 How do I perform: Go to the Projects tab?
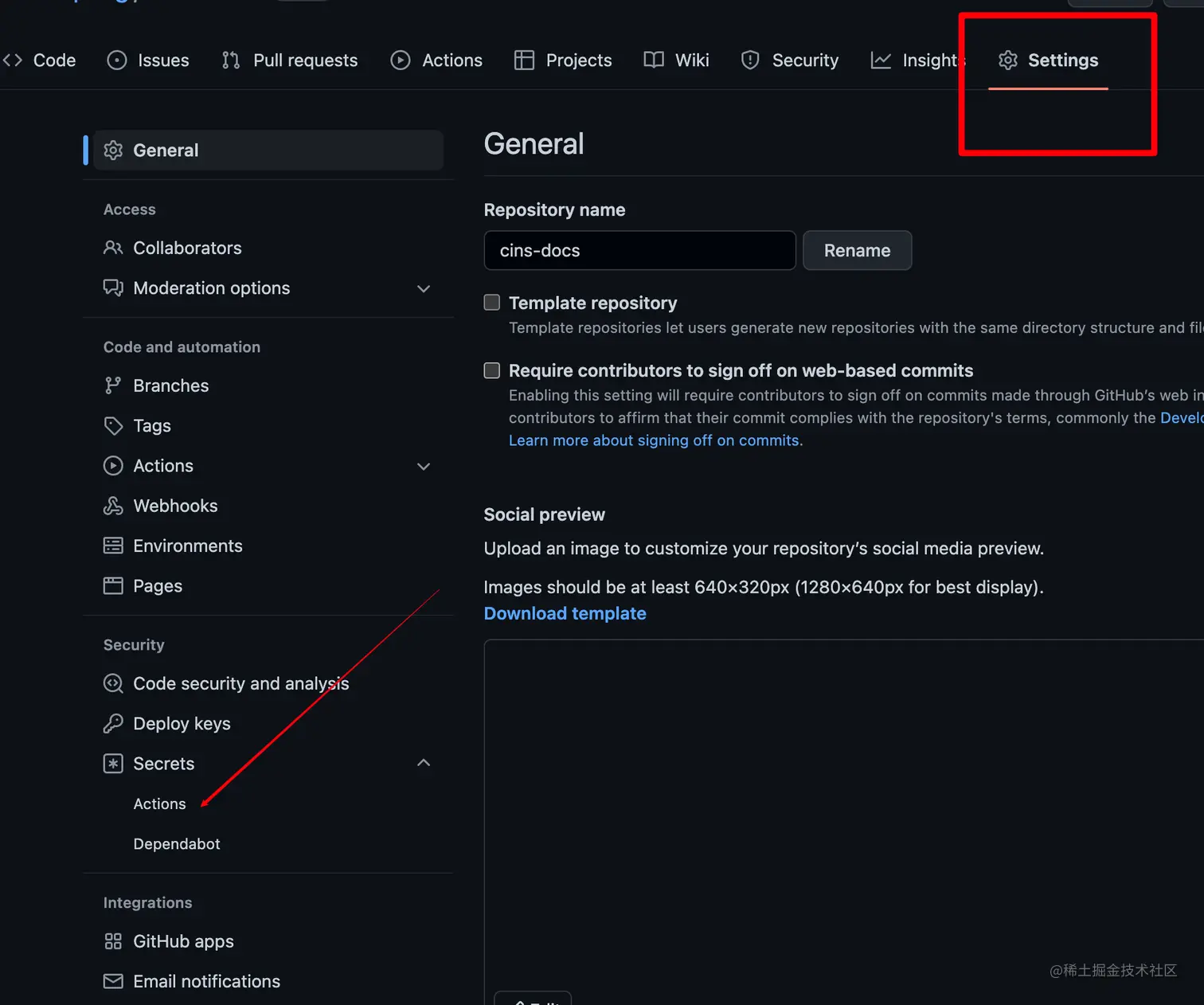[x=579, y=60]
